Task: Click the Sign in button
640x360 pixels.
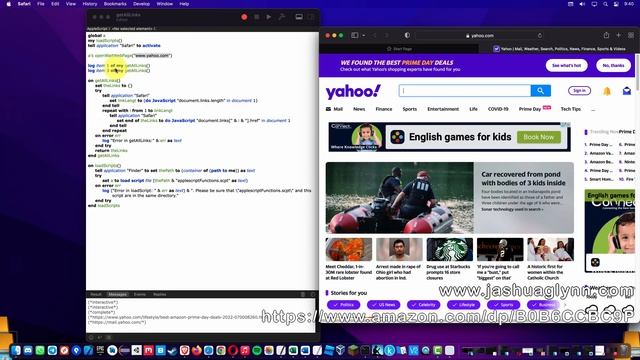Action: [x=579, y=91]
